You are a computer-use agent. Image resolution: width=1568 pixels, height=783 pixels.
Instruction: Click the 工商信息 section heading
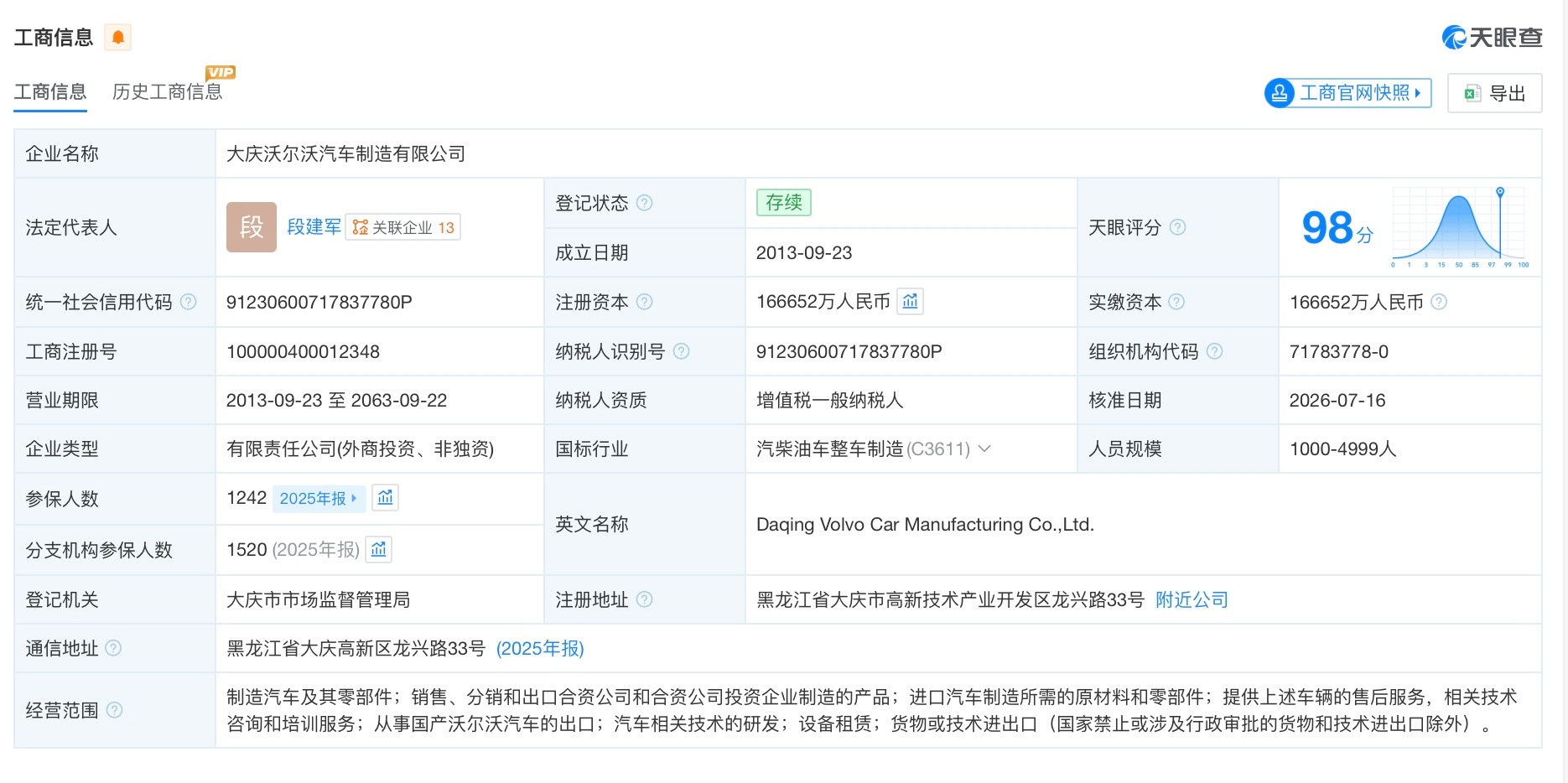[54, 37]
